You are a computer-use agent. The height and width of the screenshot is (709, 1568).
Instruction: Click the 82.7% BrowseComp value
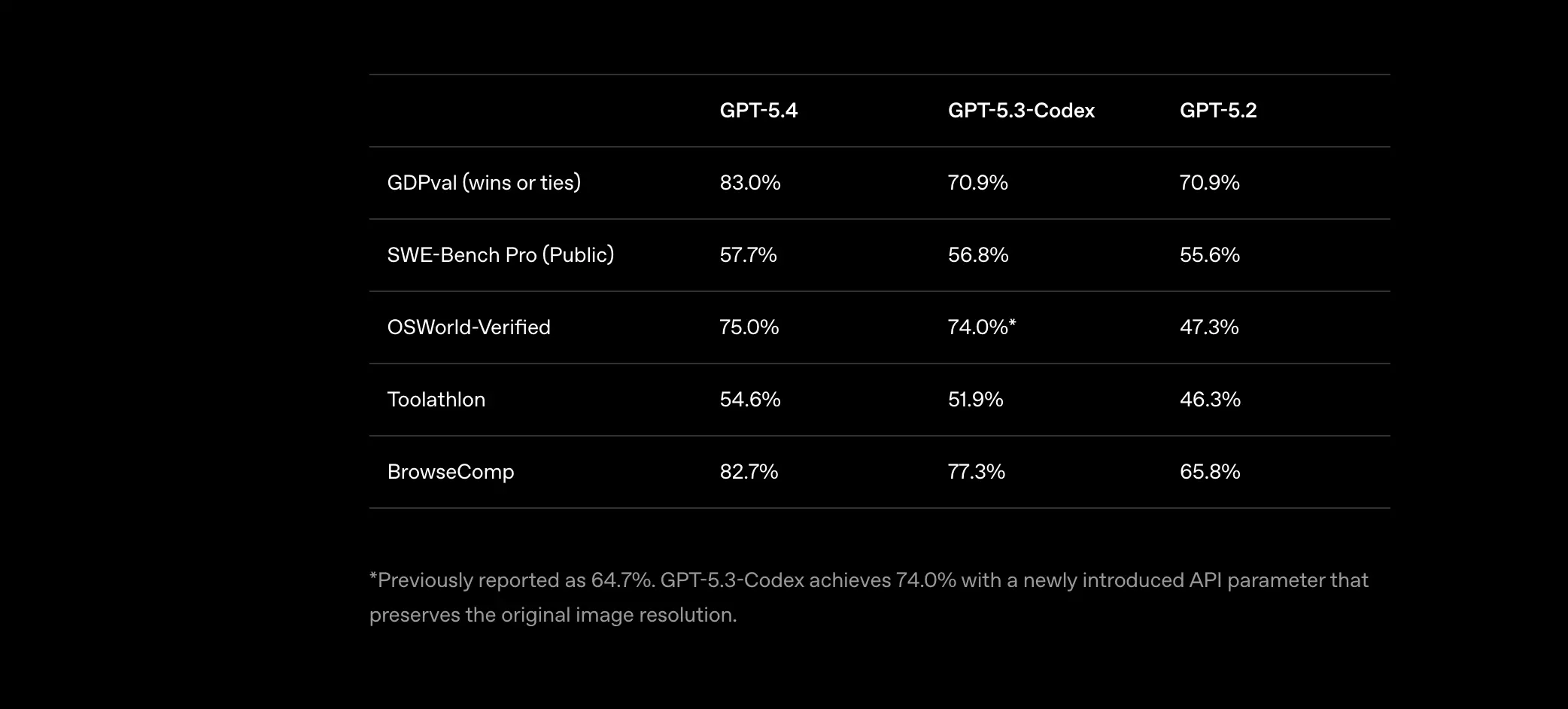(x=749, y=472)
